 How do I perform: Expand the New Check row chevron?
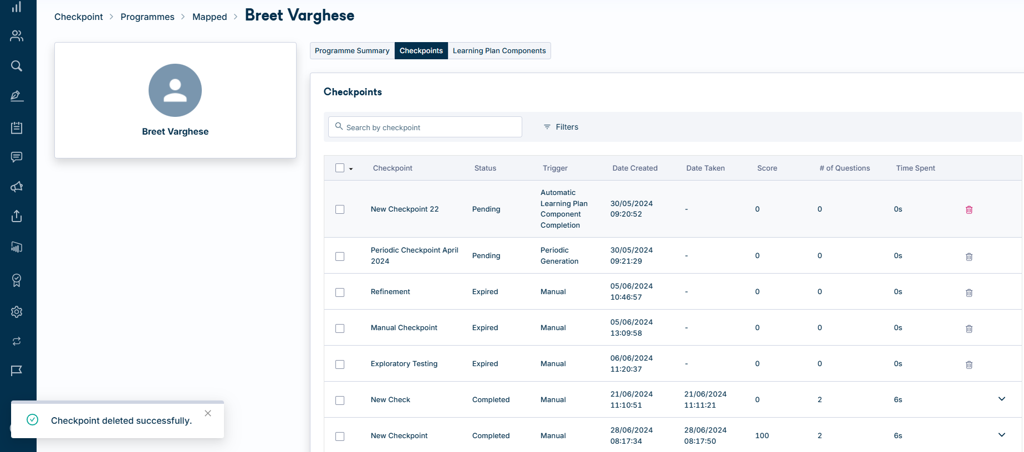(1002, 399)
